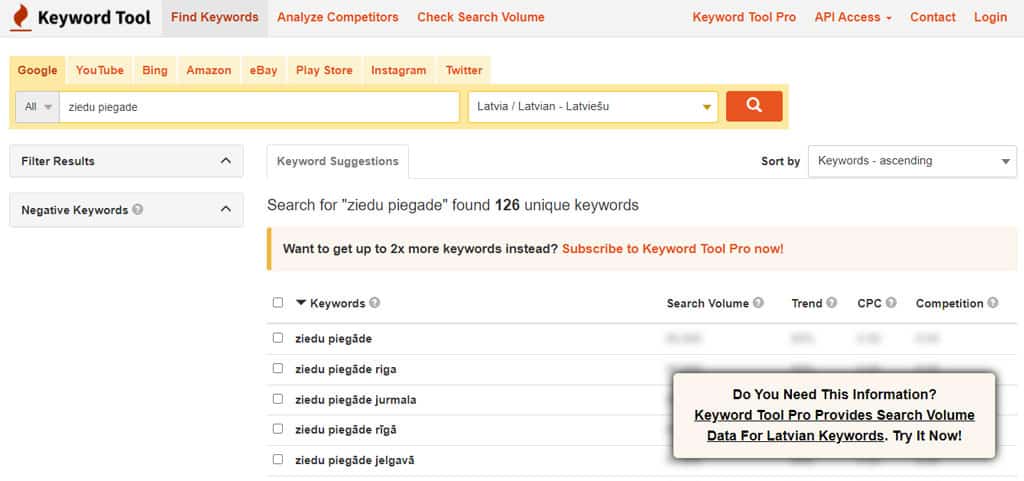Click the 'ziedu piegāde jurmala' keyword text
Screen dimensions: 1024x481
tap(355, 399)
